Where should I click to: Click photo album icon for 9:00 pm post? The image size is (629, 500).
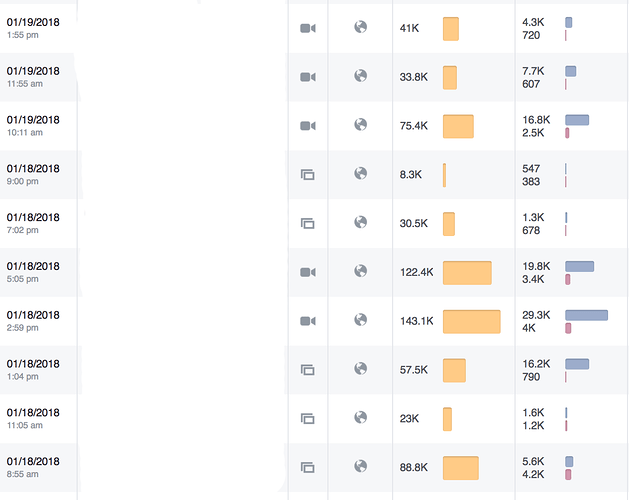(x=308, y=175)
